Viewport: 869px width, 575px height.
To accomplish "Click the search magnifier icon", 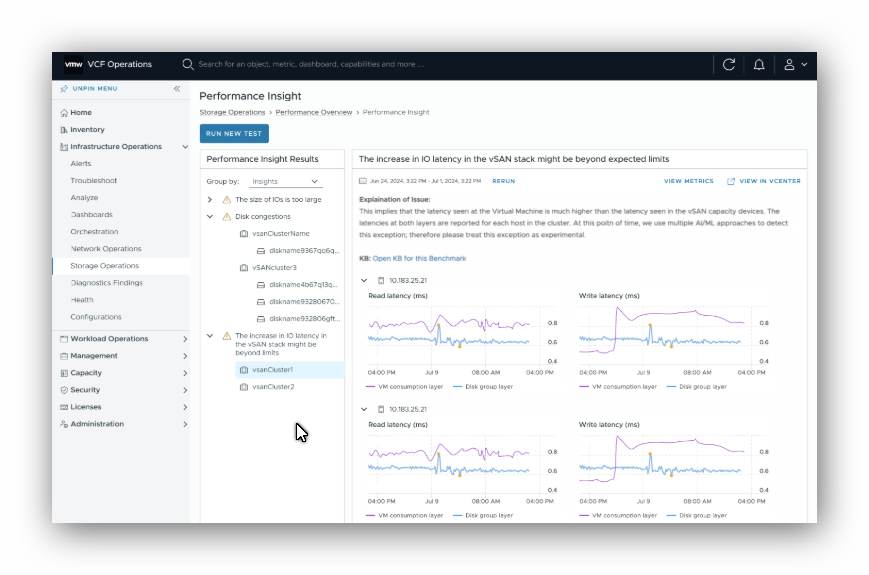I will point(188,64).
